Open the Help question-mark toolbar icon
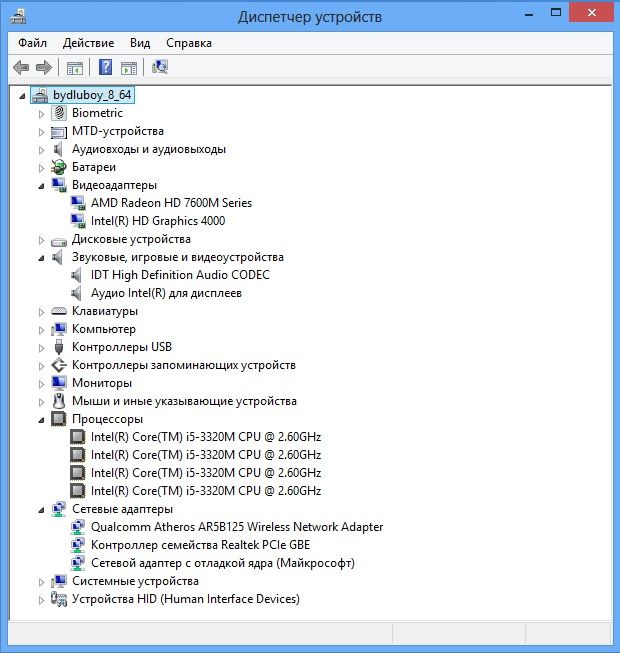This screenshot has width=620, height=653. tap(105, 67)
